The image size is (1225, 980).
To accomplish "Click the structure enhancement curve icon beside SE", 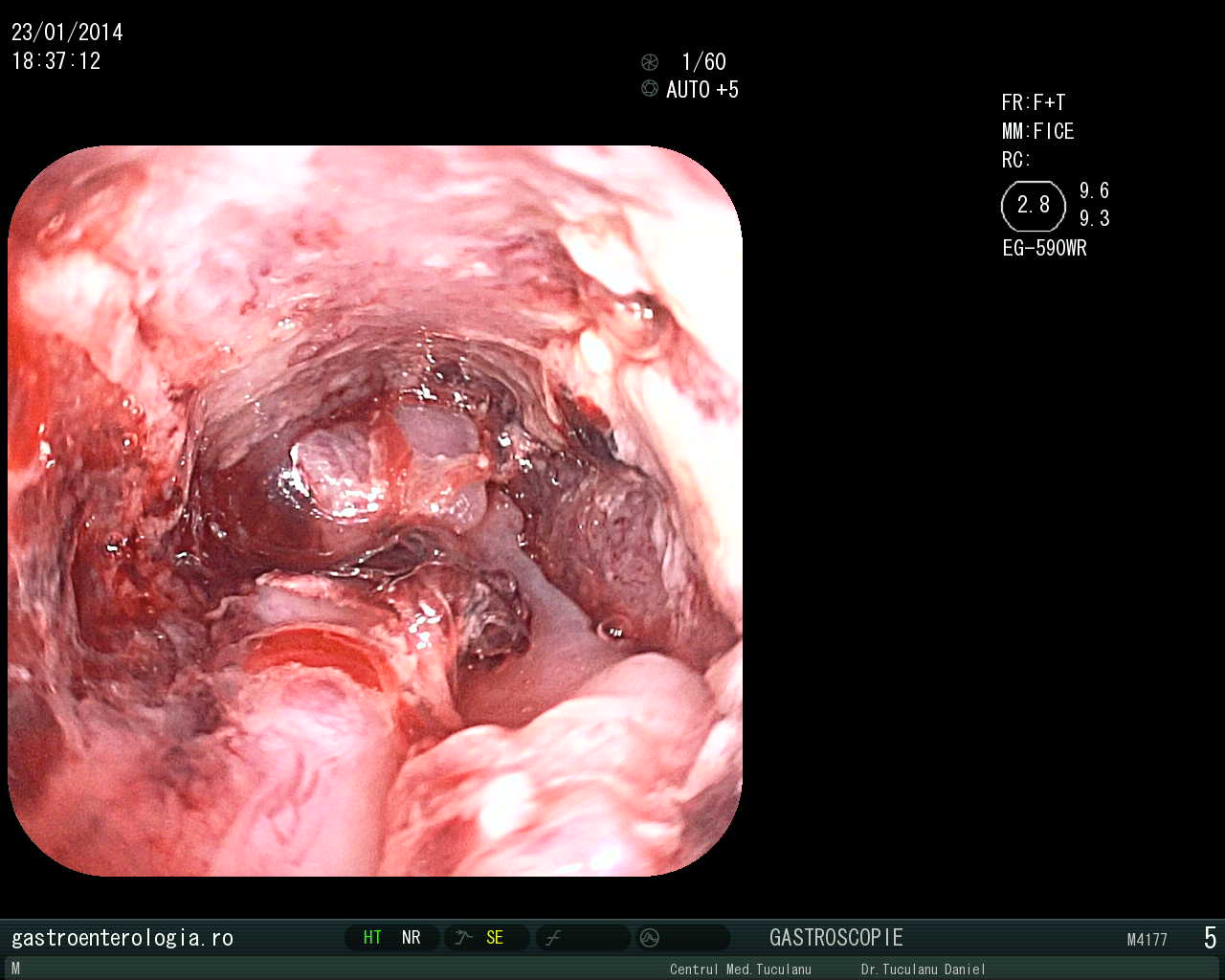I will pos(464,938).
